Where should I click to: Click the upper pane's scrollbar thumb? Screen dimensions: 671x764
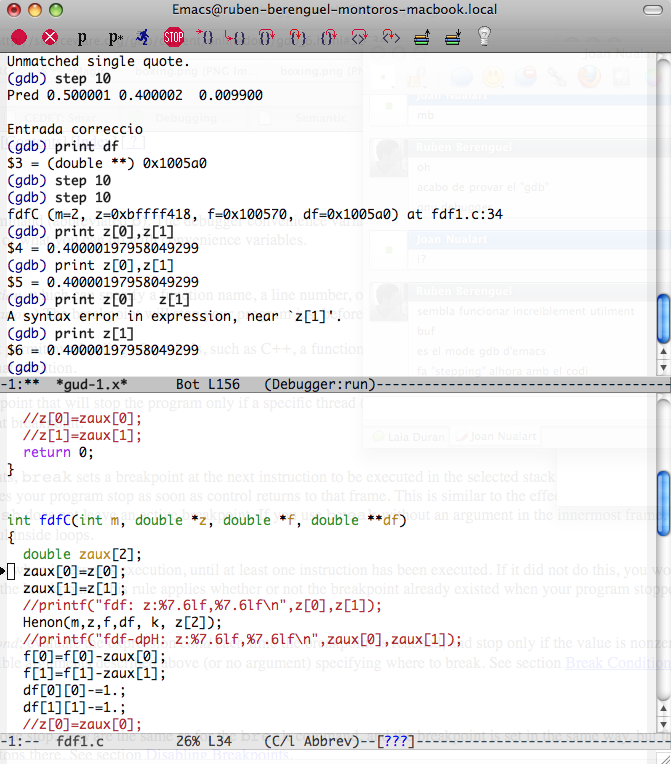coord(663,319)
